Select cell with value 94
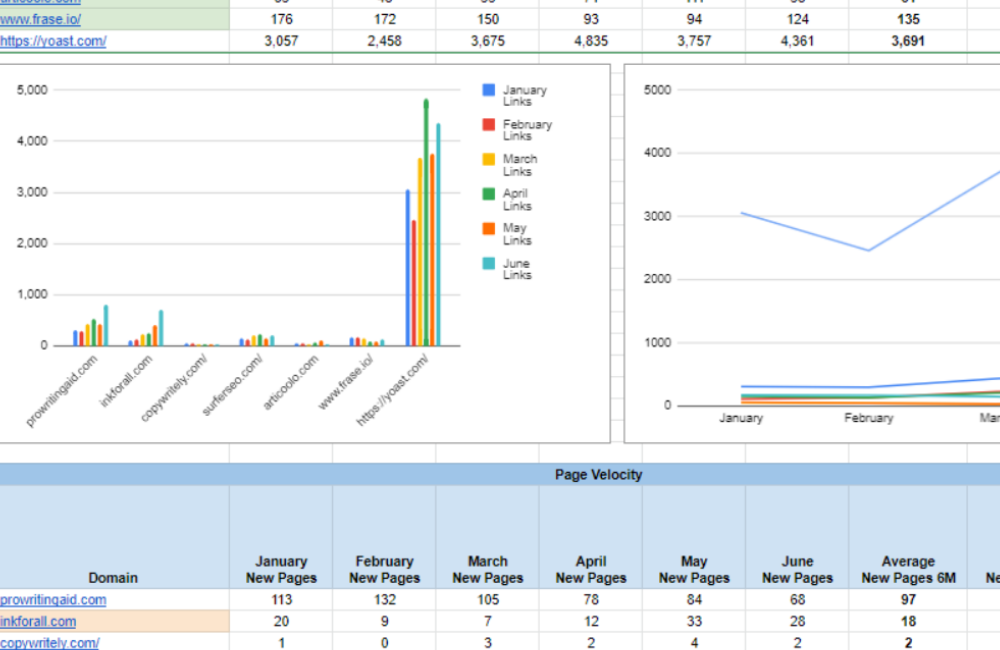 pos(695,19)
